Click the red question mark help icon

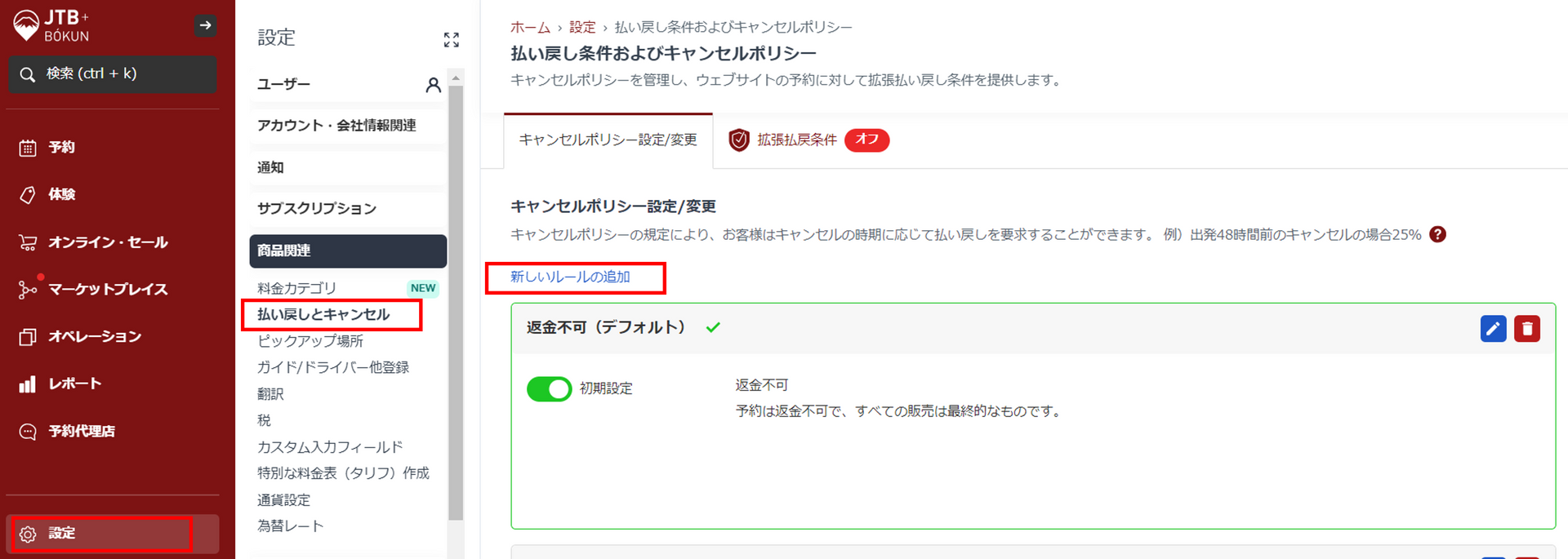pyautogui.click(x=1438, y=235)
